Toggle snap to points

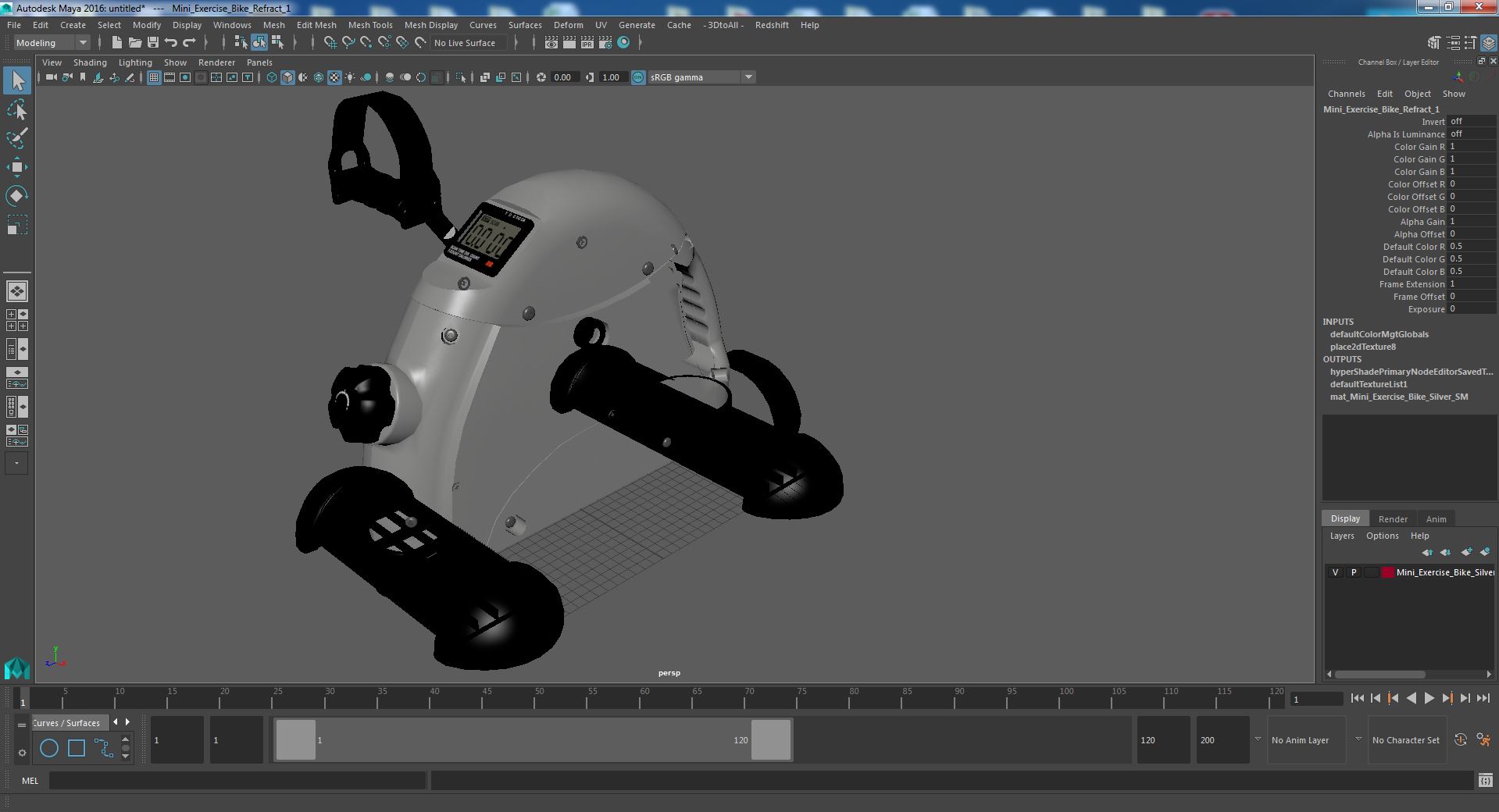point(366,43)
